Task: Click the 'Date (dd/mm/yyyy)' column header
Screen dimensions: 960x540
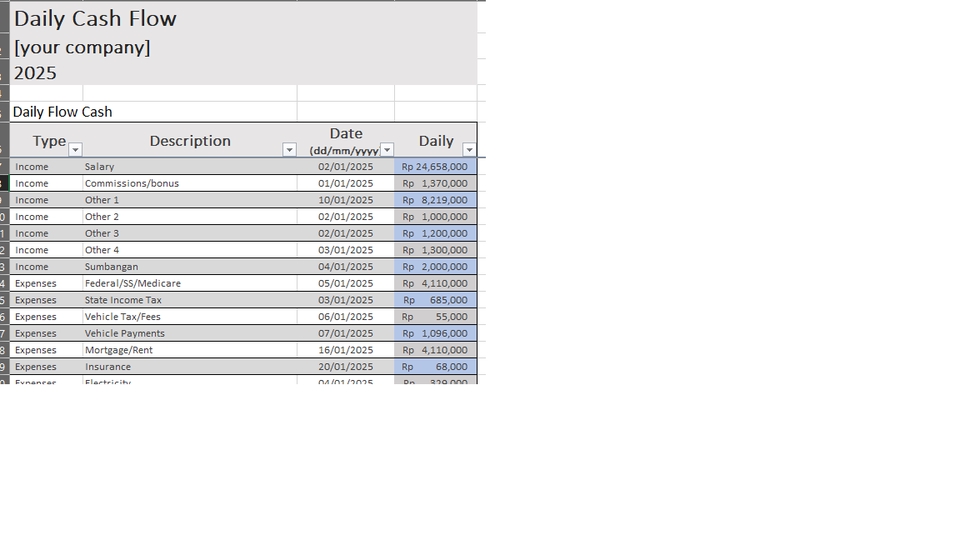Action: point(346,140)
